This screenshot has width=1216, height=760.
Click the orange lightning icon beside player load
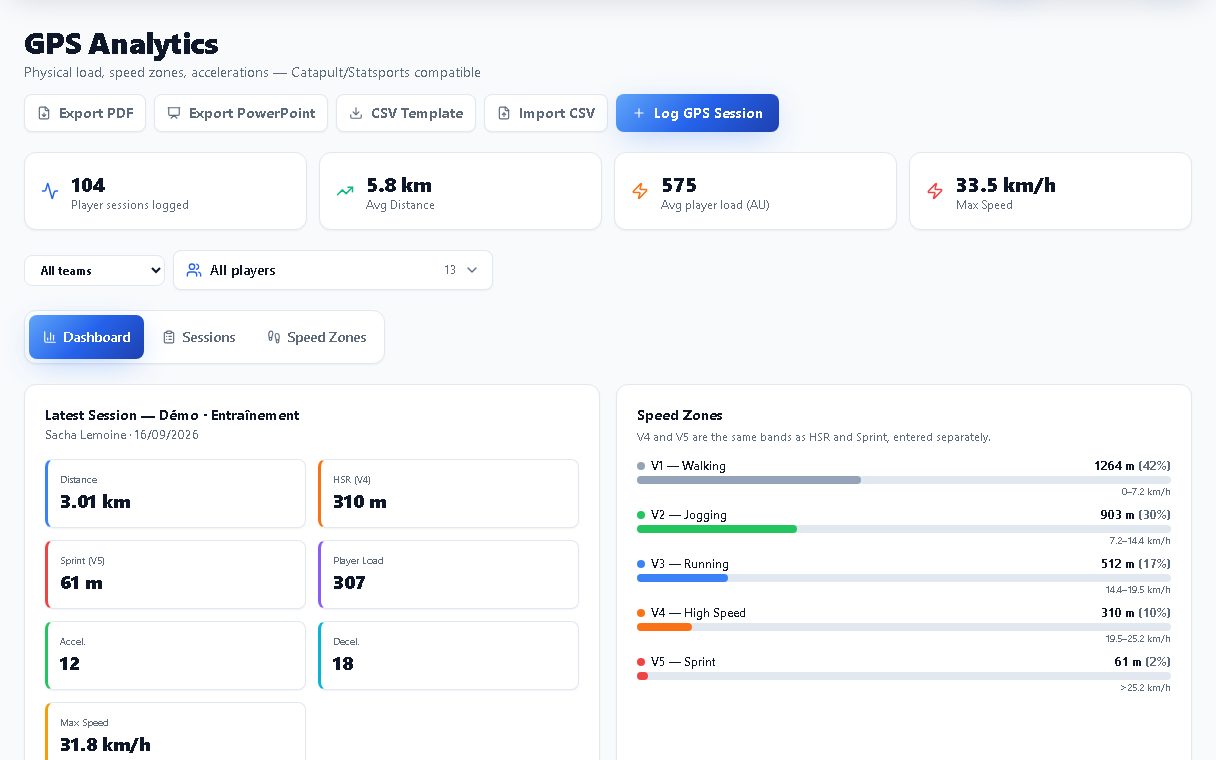click(x=640, y=191)
